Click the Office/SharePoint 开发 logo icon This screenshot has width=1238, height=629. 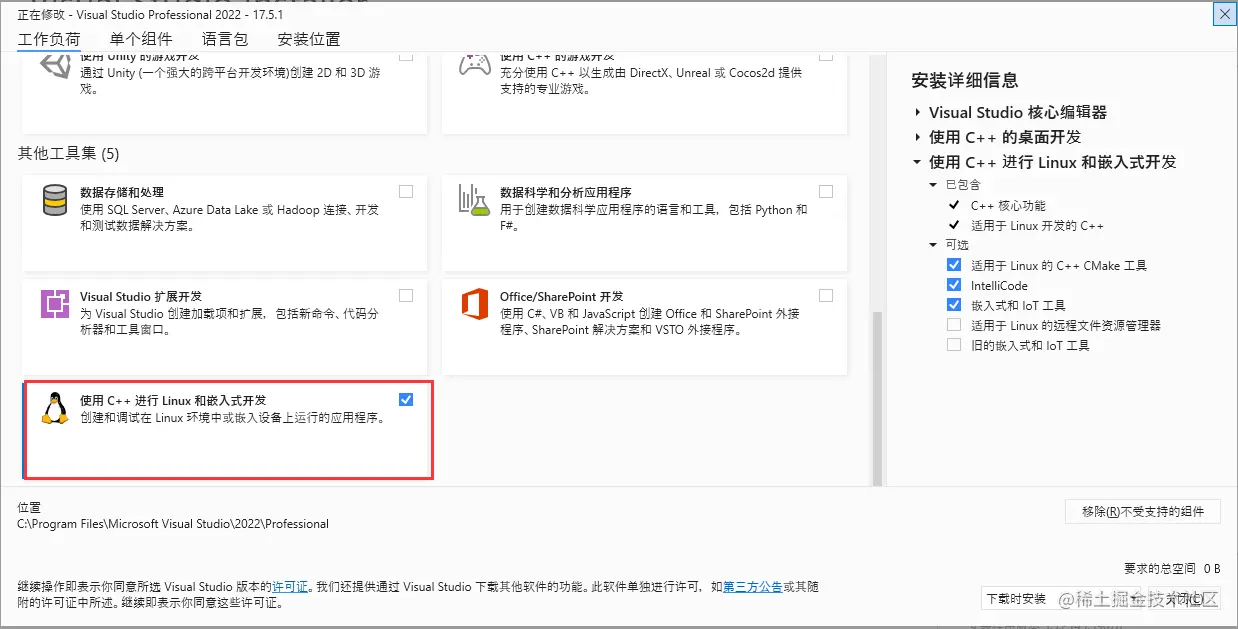474,304
